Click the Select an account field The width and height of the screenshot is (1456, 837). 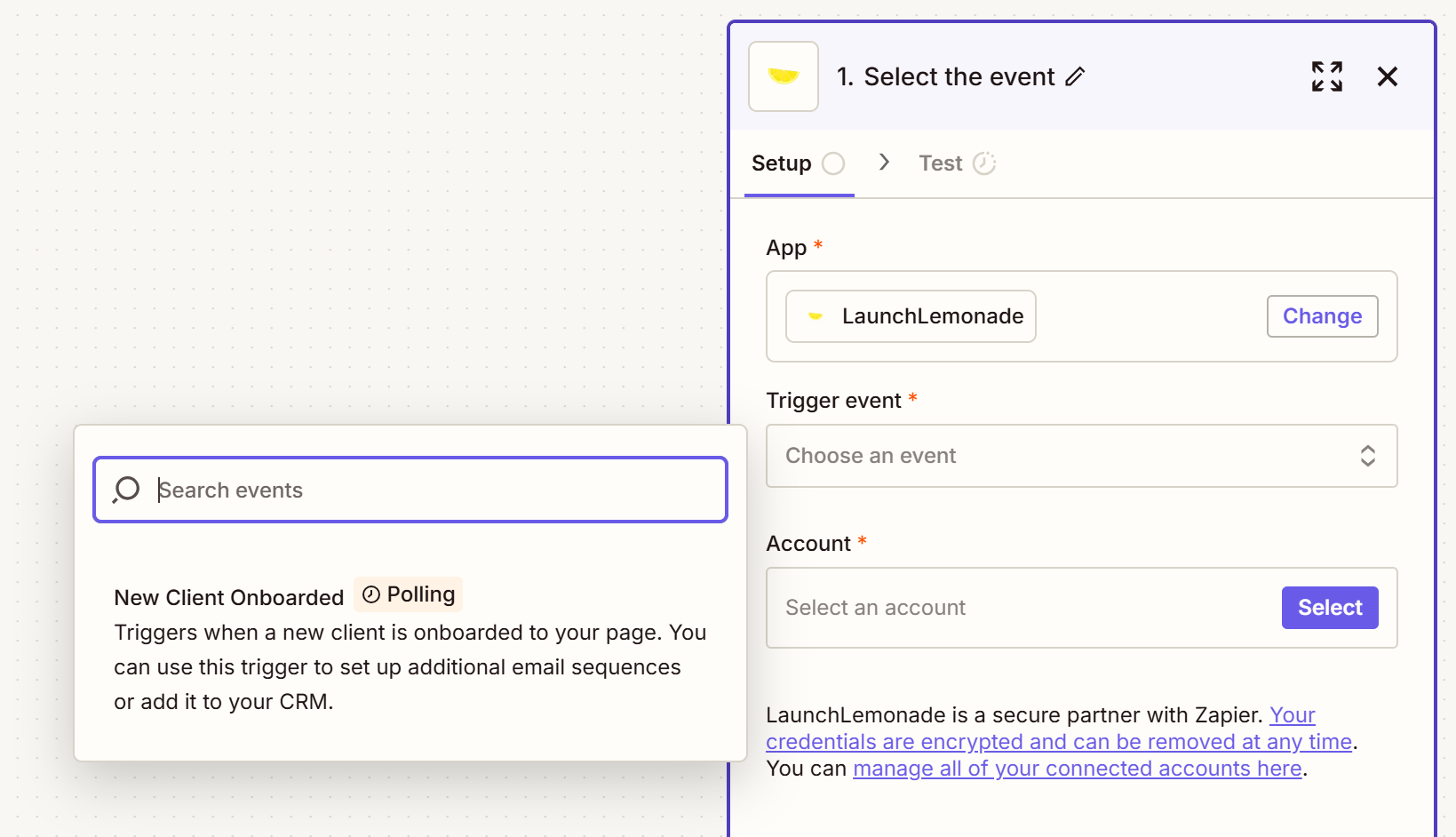click(1081, 608)
